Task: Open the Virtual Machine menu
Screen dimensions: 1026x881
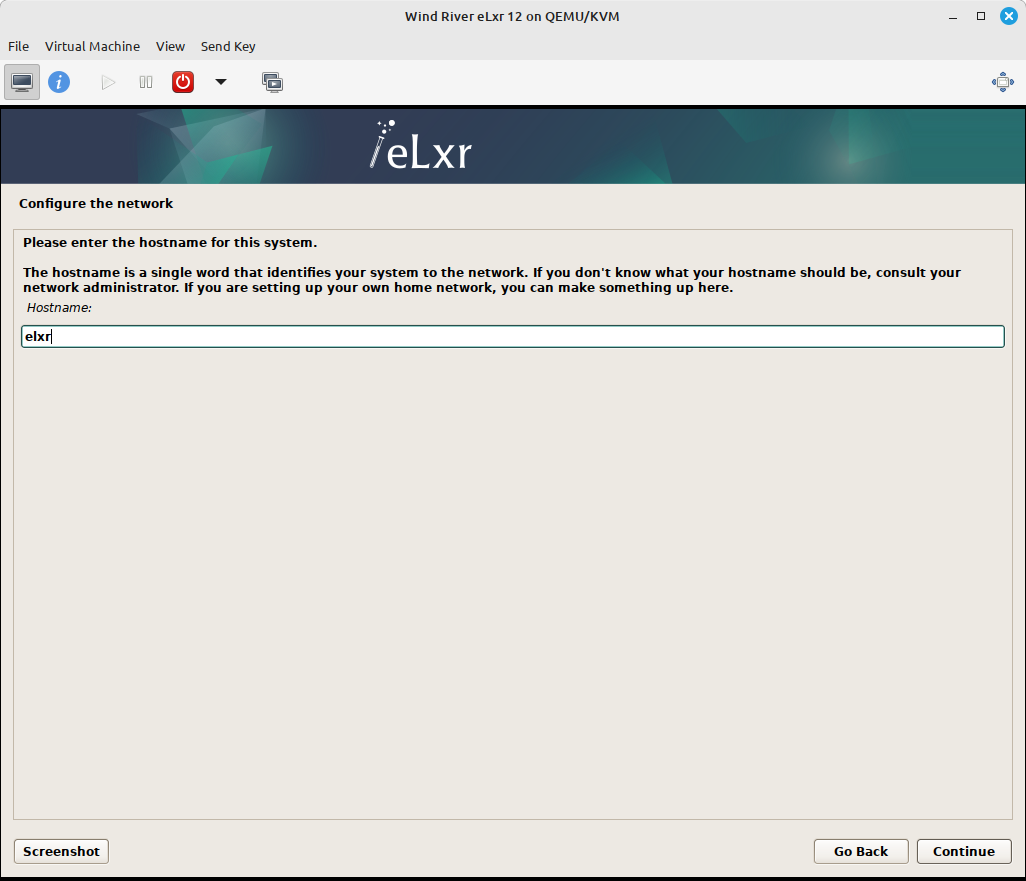Action: point(92,46)
